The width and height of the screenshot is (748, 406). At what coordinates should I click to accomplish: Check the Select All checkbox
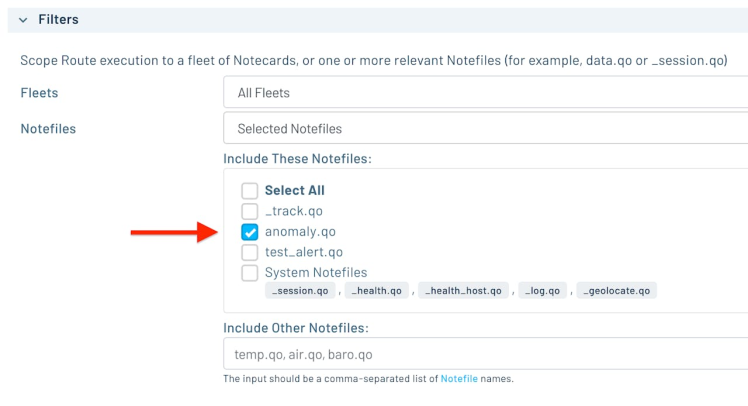[250, 190]
